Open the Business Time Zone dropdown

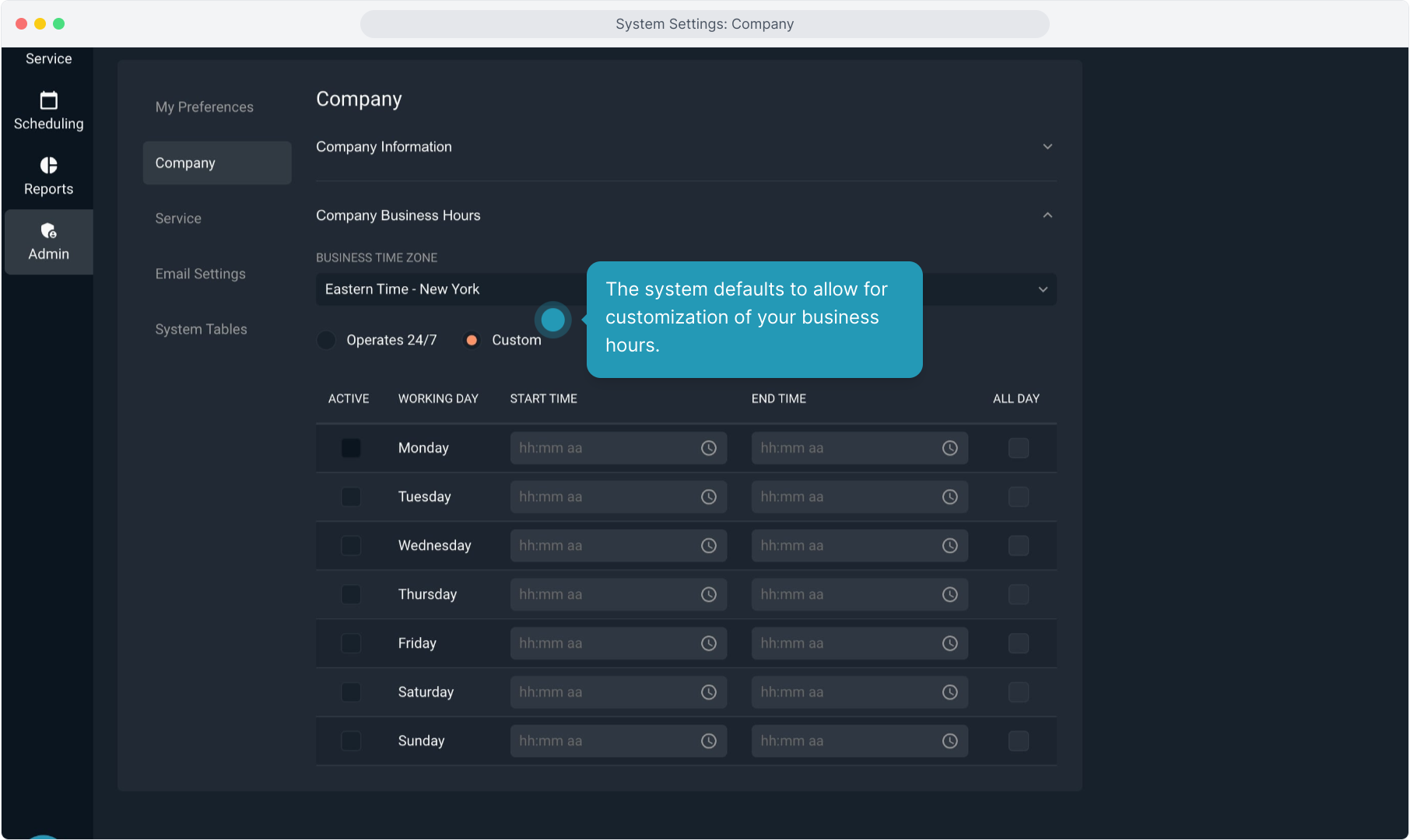(1043, 289)
